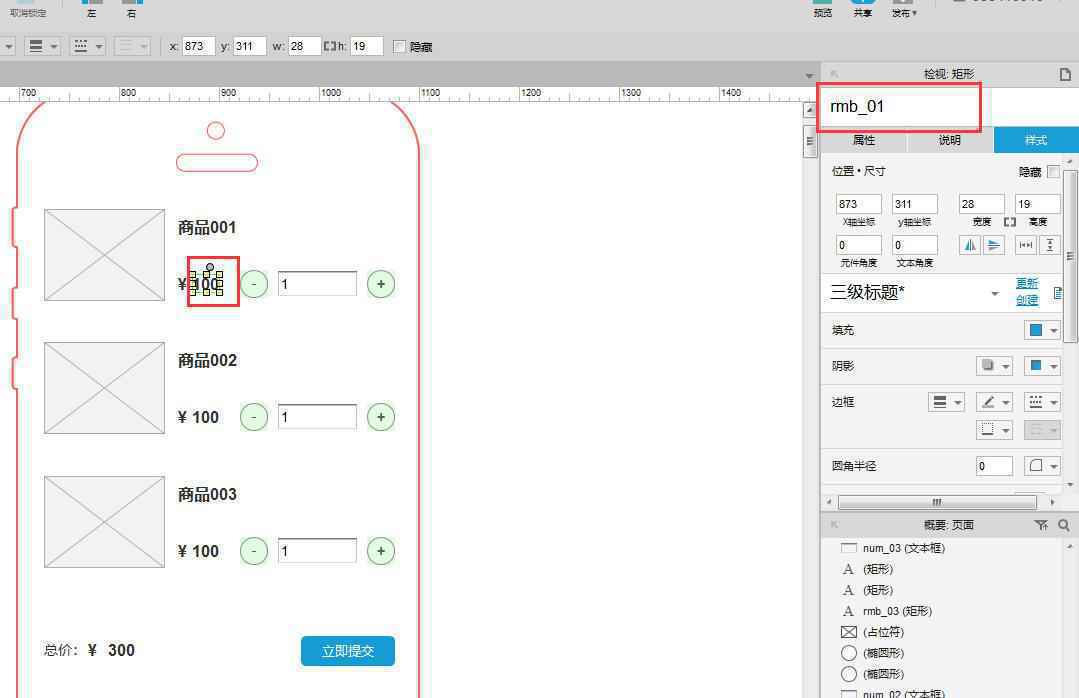
Task: Click plus button for 商品001
Action: pos(381,284)
